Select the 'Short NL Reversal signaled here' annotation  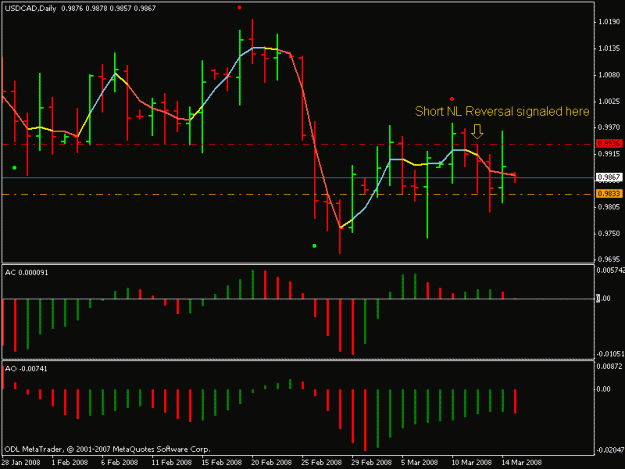(502, 112)
